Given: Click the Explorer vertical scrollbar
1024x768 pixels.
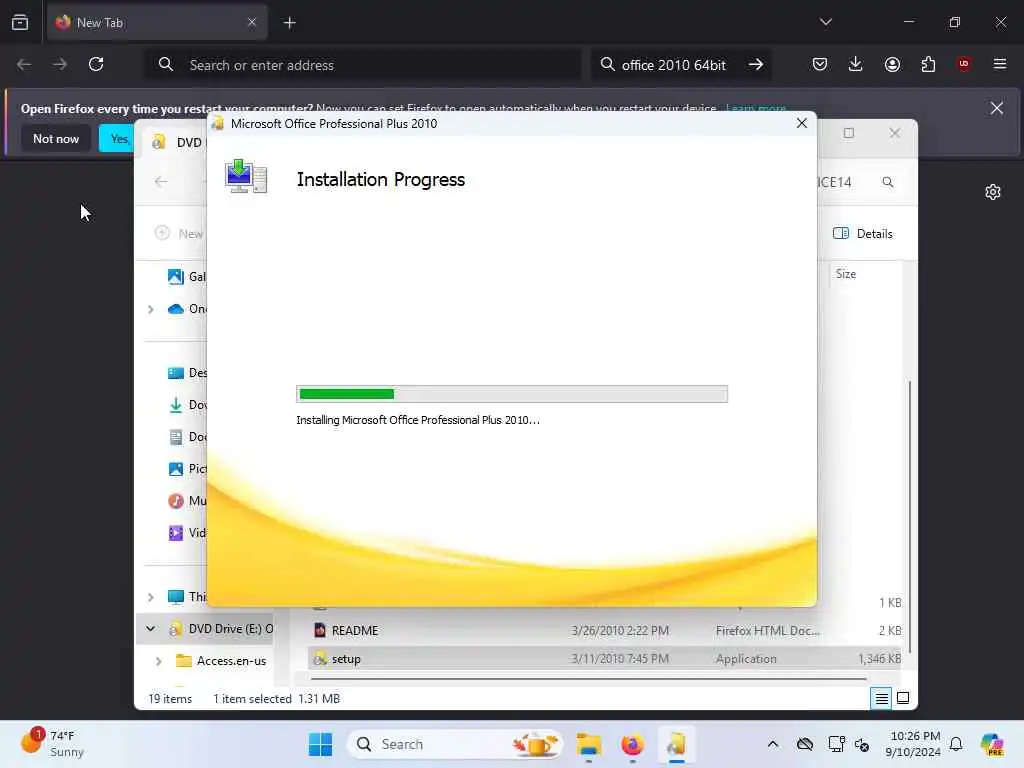Looking at the screenshot, I should coord(909,516).
